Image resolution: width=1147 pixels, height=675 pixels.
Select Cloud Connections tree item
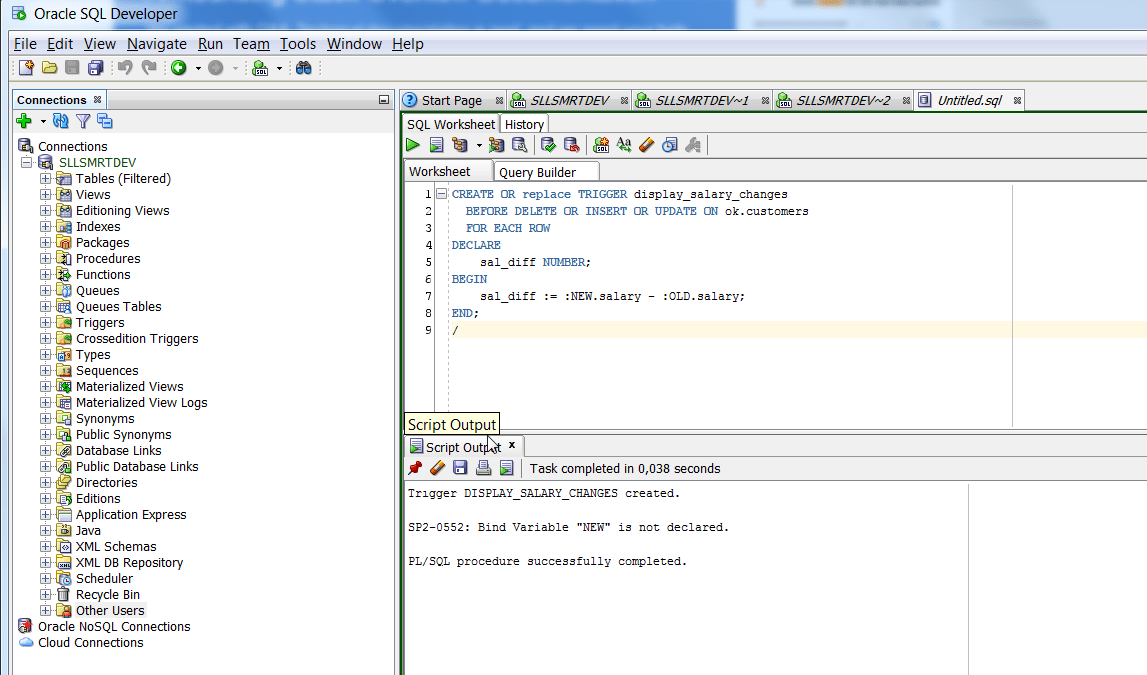[91, 643]
